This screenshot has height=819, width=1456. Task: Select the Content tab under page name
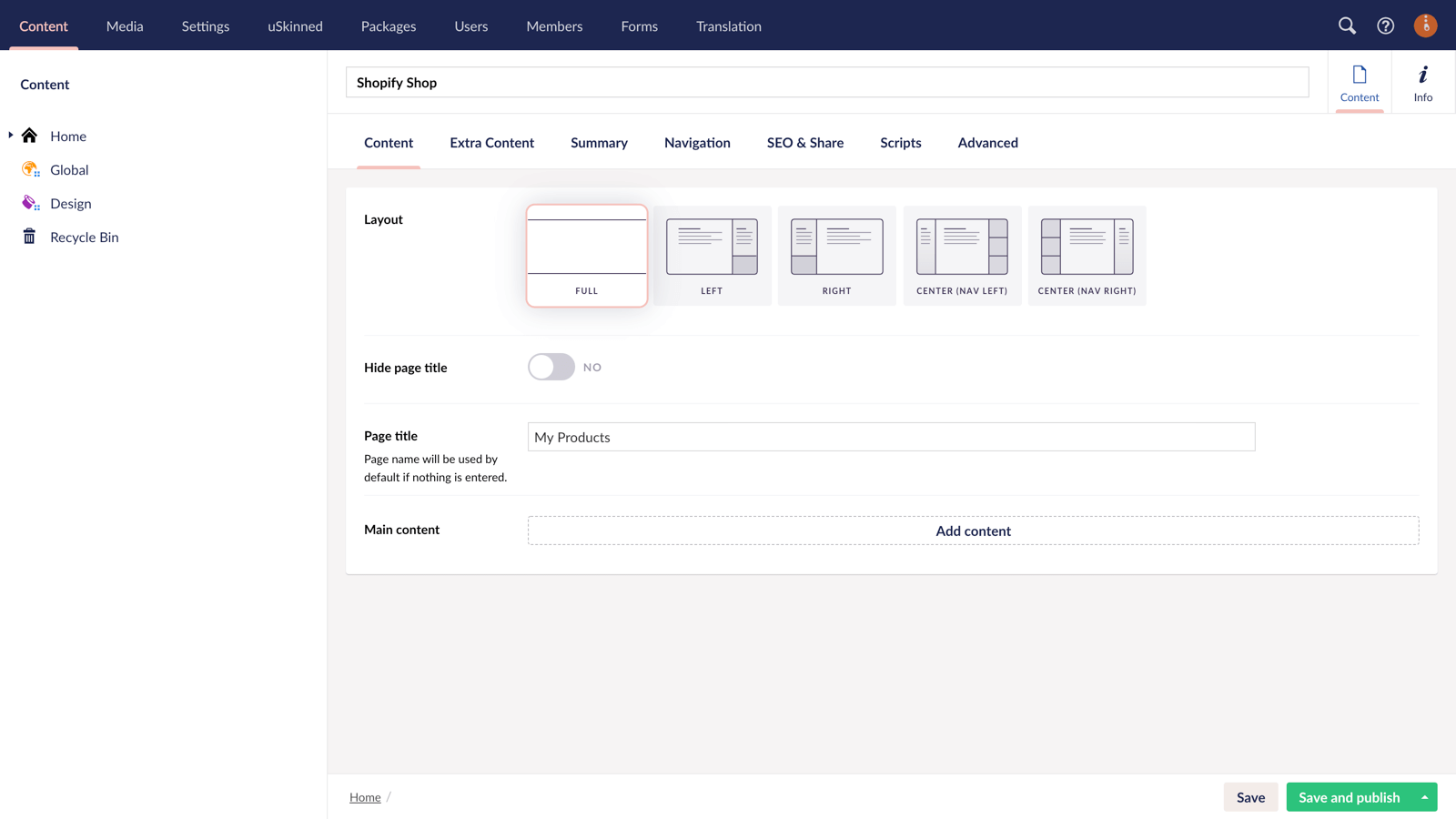click(x=389, y=143)
